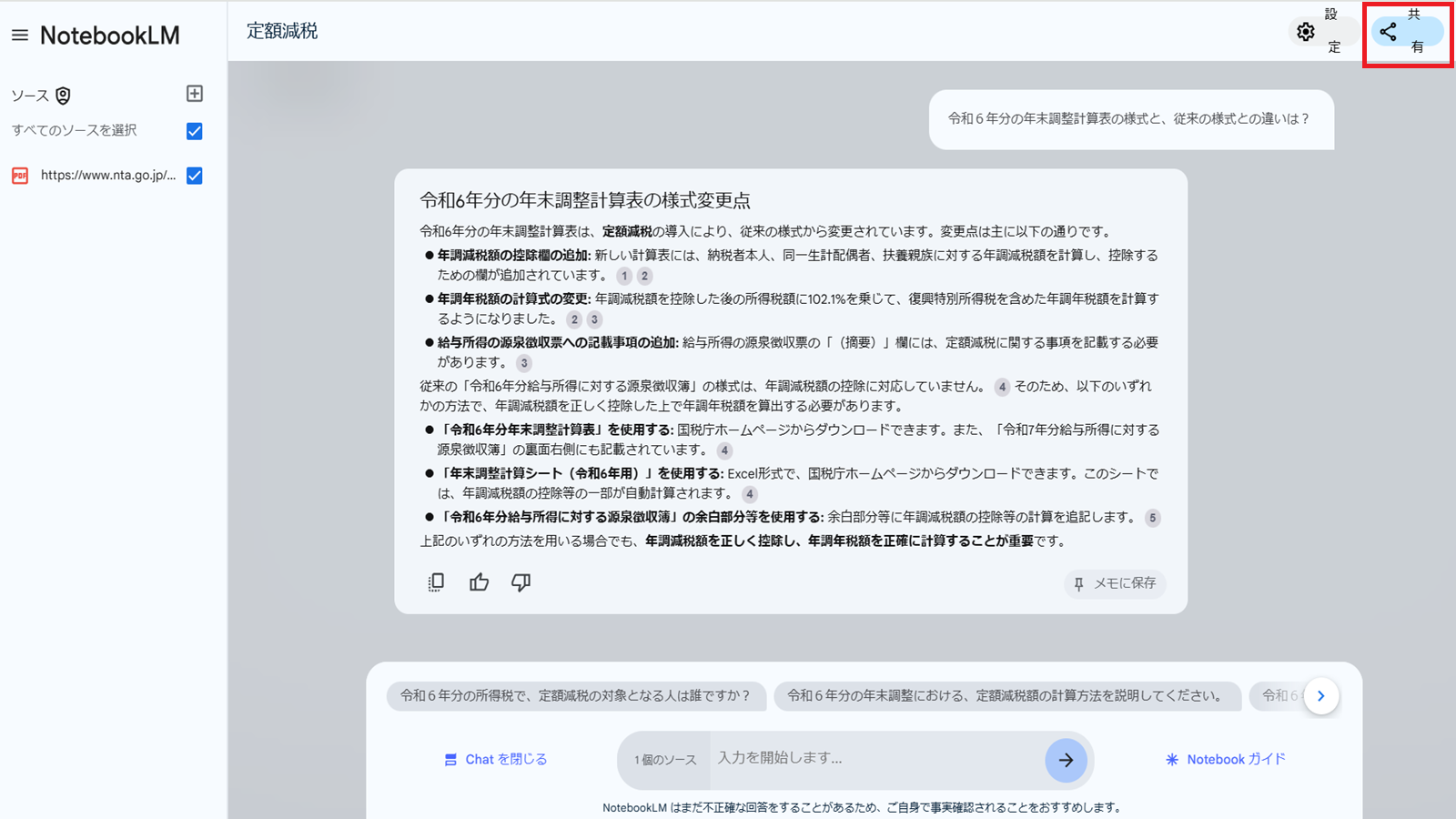1456x819 pixels.
Task: Open citation number 4 in the answer
Action: pos(1002,387)
